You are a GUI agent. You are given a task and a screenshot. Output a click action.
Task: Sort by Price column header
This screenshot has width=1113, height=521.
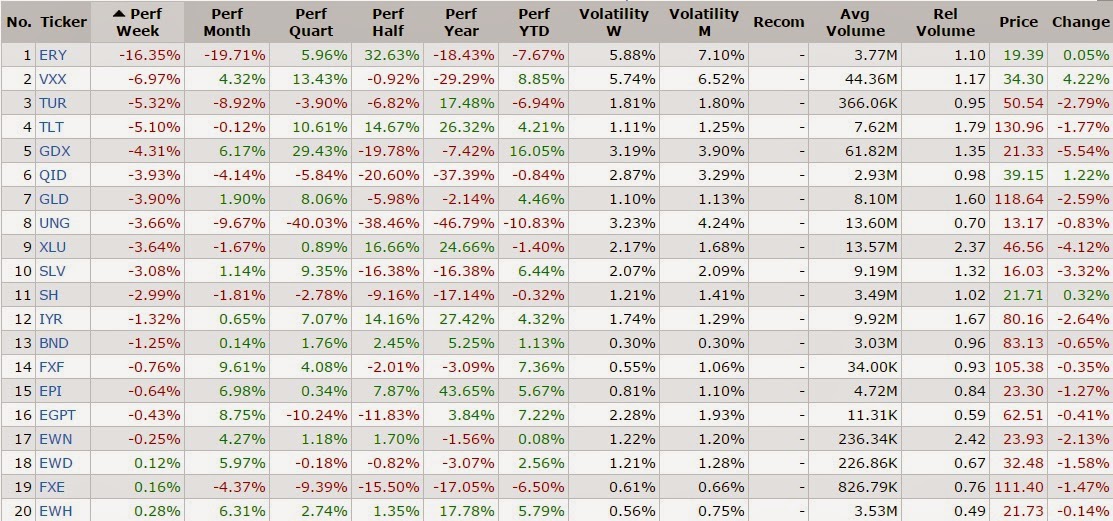coord(1018,22)
